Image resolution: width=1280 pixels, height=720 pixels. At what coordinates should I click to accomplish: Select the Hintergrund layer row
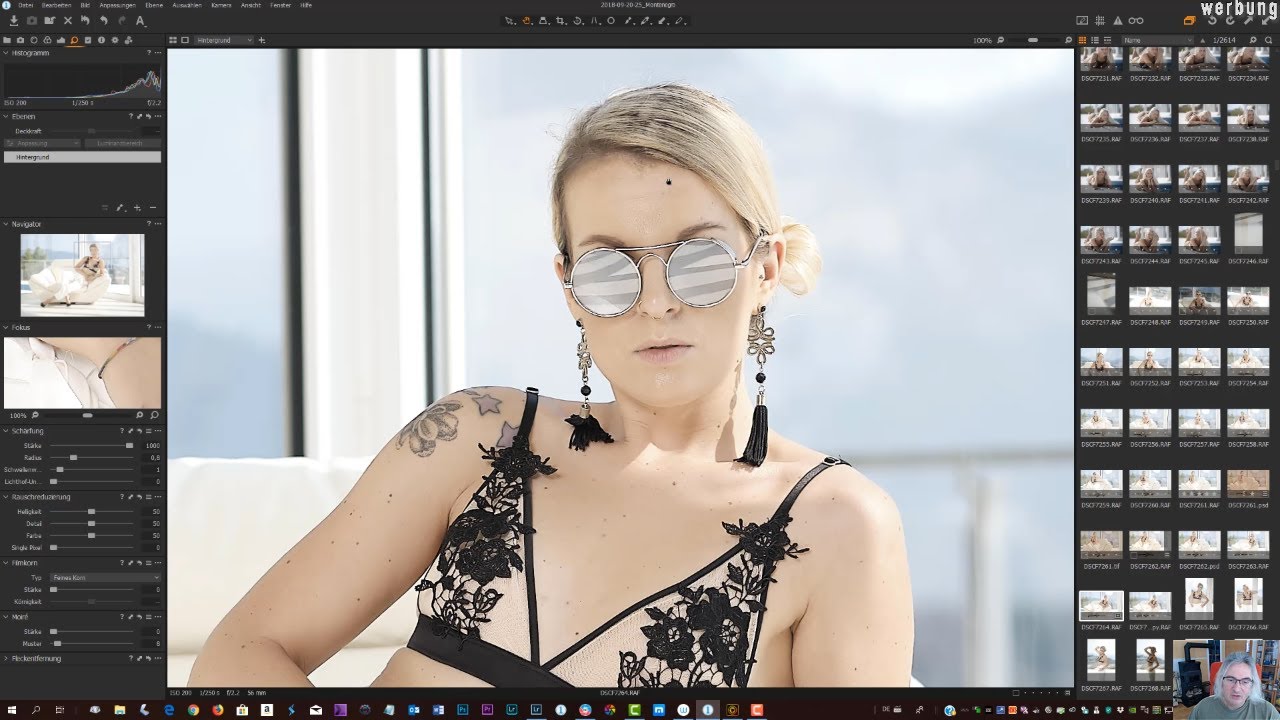[x=82, y=157]
